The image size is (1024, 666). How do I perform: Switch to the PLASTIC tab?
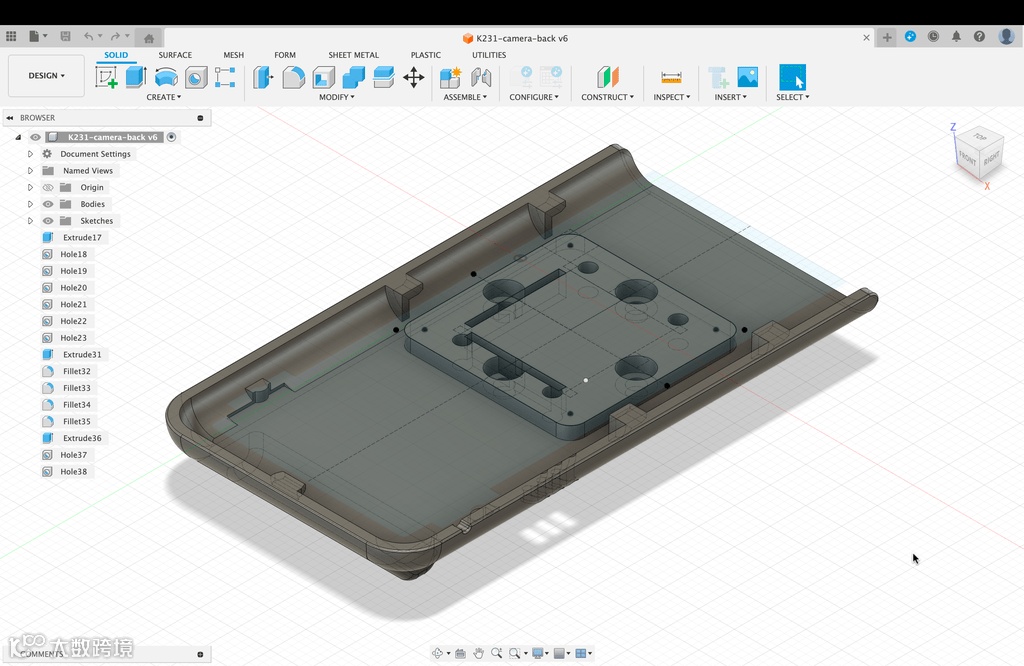click(426, 55)
